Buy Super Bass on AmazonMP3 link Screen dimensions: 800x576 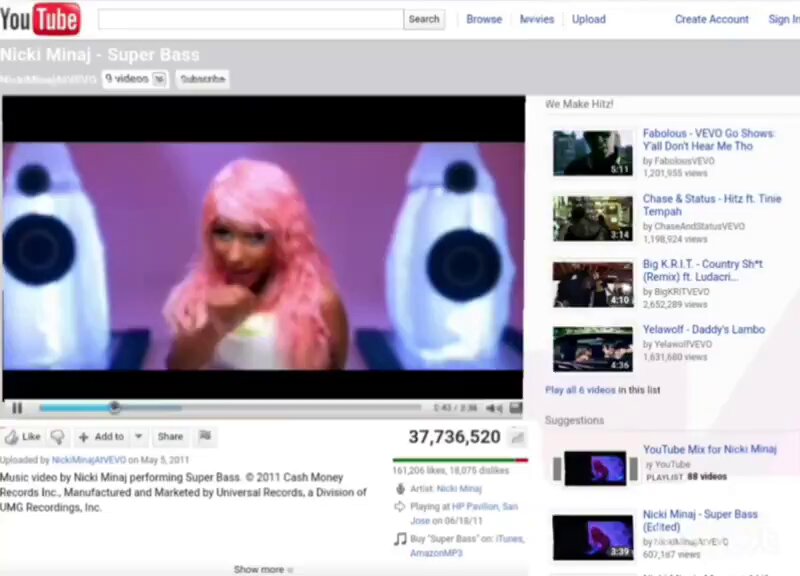(436, 553)
